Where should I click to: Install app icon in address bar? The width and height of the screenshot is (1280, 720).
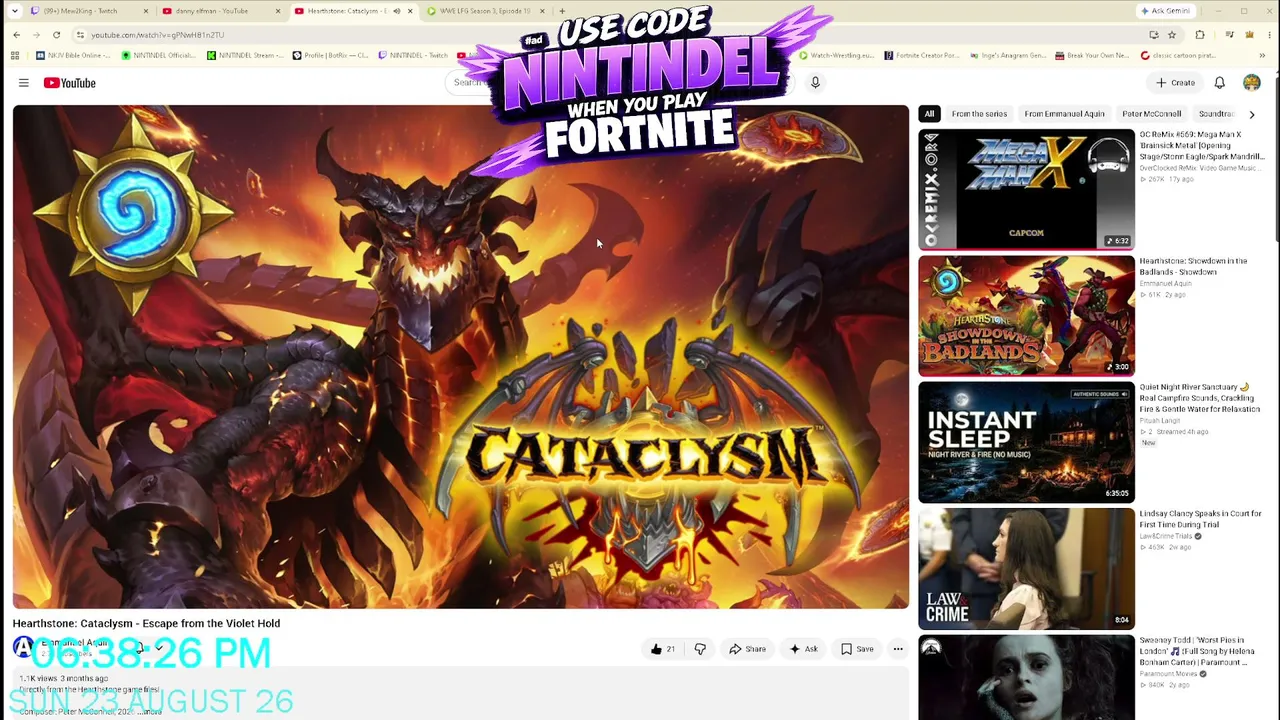click(x=1154, y=35)
